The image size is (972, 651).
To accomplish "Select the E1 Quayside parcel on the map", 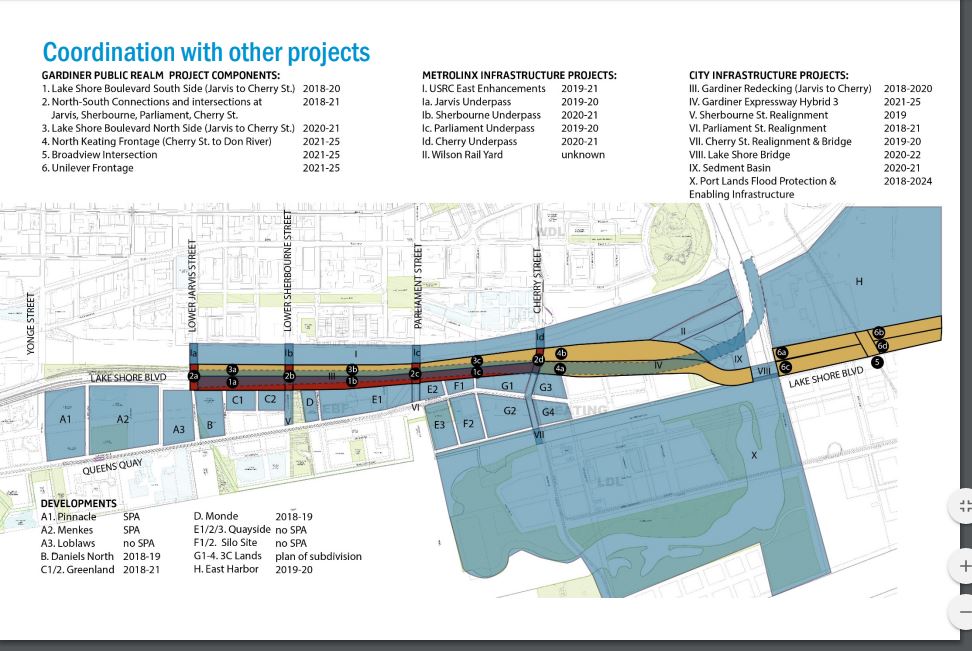I will pos(375,398).
